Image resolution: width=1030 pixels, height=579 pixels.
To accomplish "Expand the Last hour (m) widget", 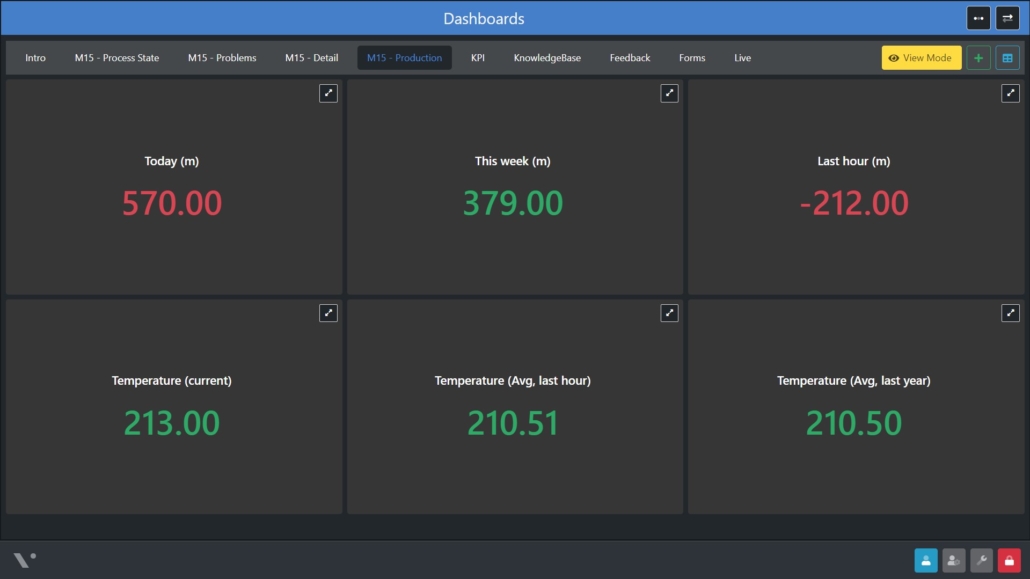I will (x=1010, y=93).
